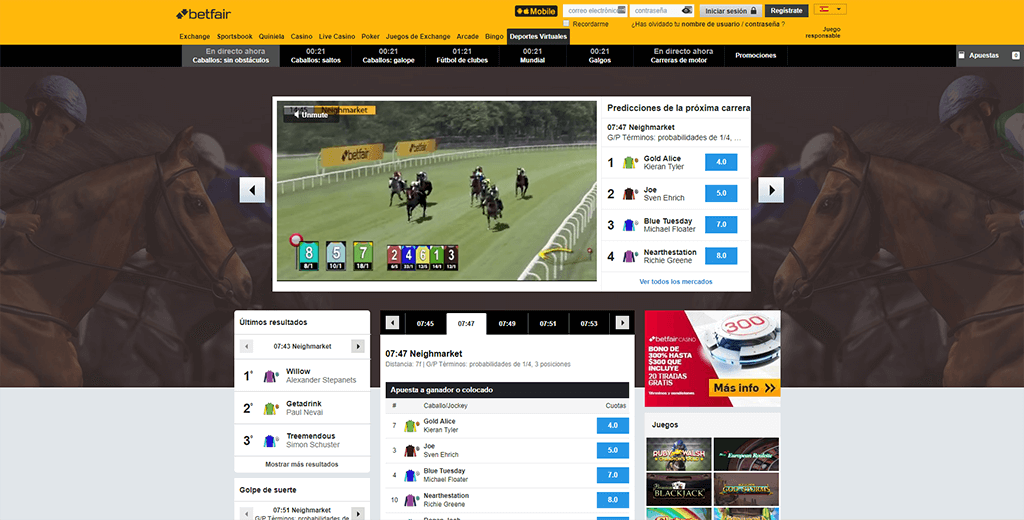Open forgotten username/password link
This screenshot has height=520, width=1024.
point(708,24)
